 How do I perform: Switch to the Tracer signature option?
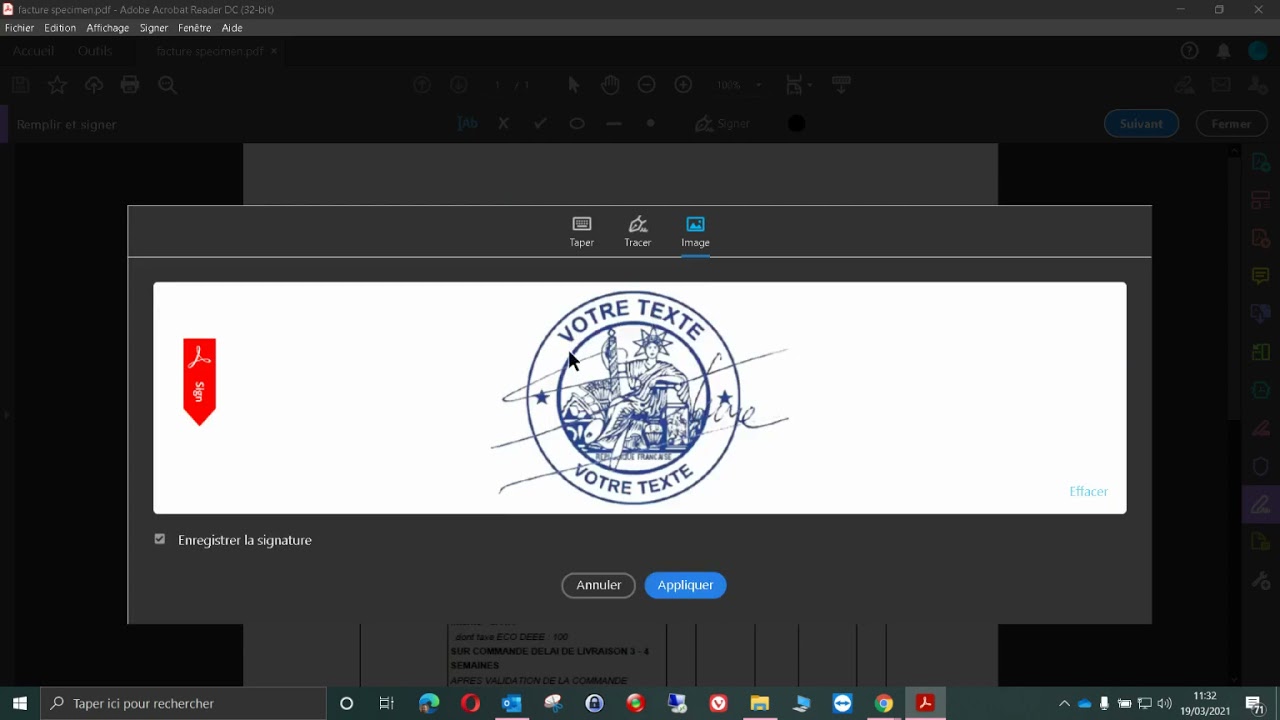(x=638, y=231)
